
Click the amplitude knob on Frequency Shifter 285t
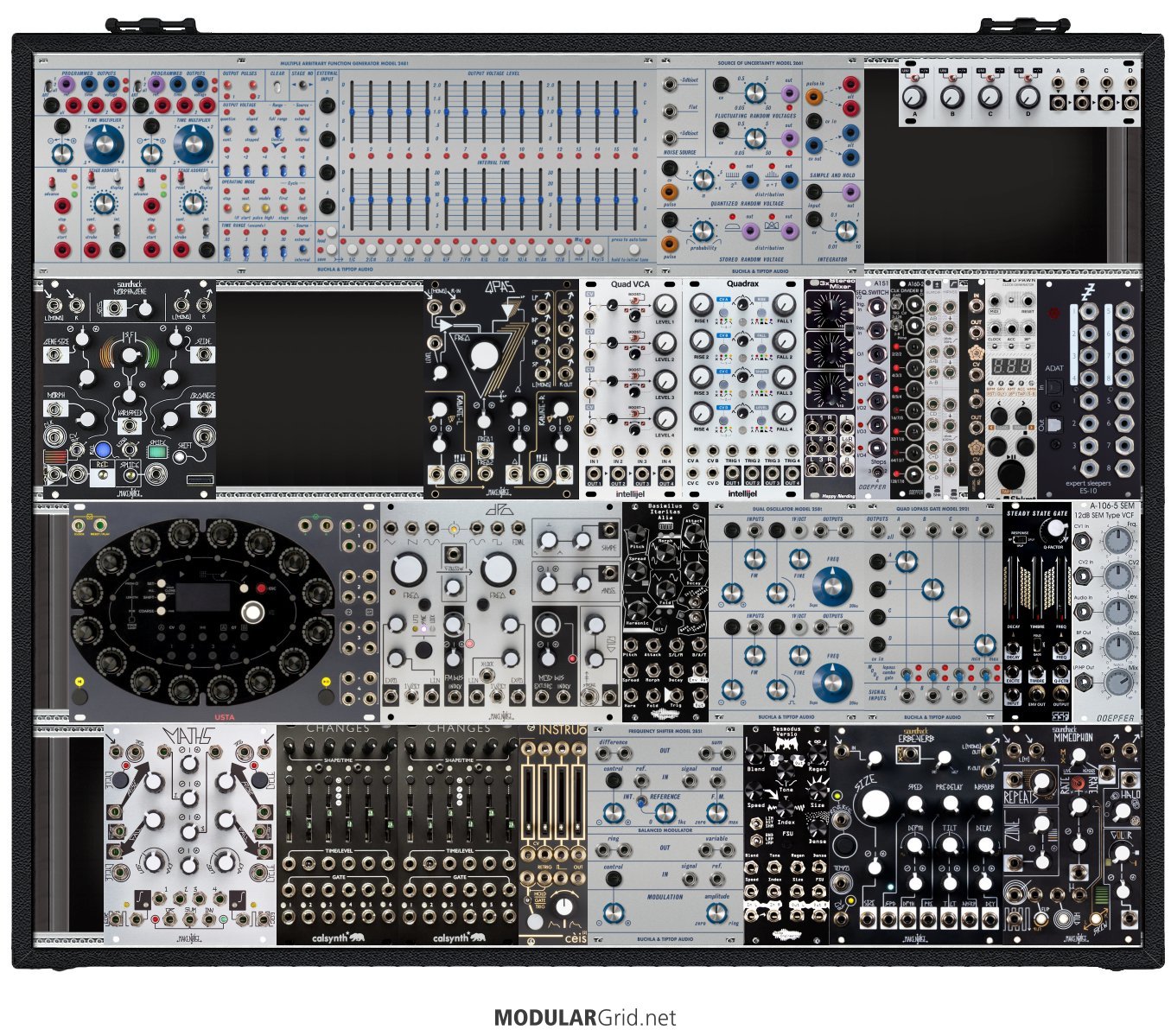(x=716, y=912)
